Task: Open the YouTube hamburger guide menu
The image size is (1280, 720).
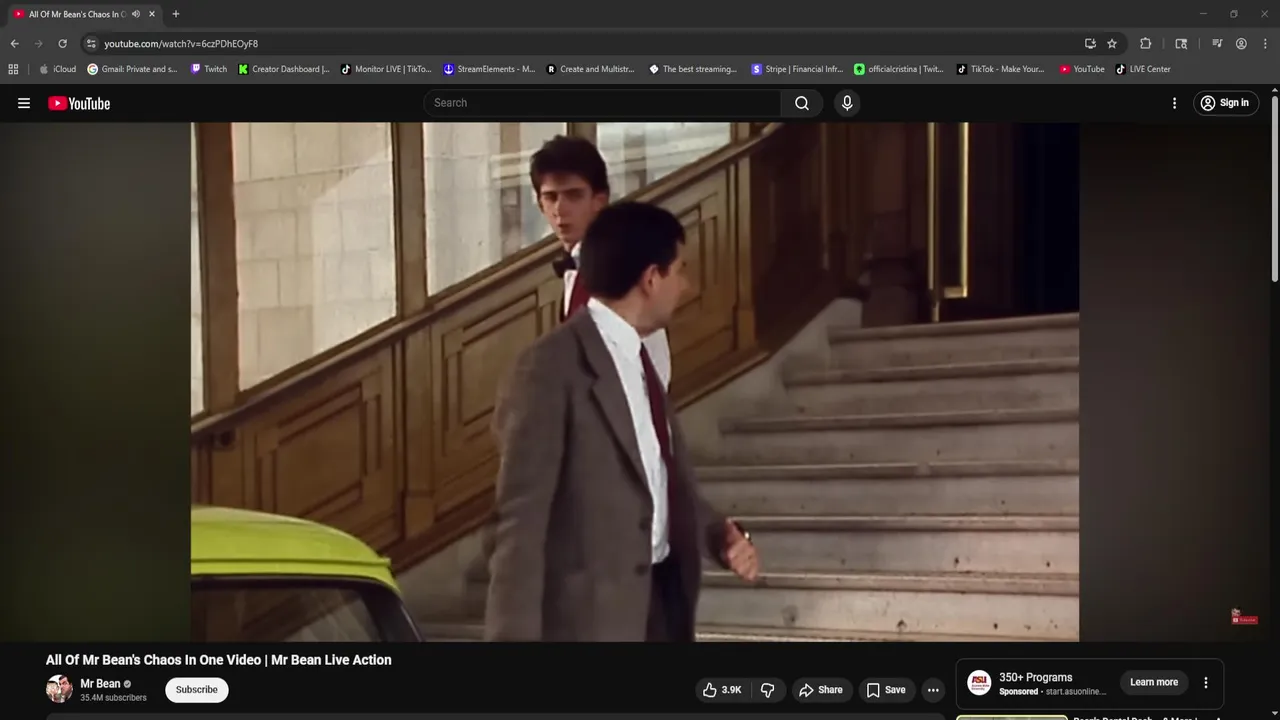Action: 24,103
